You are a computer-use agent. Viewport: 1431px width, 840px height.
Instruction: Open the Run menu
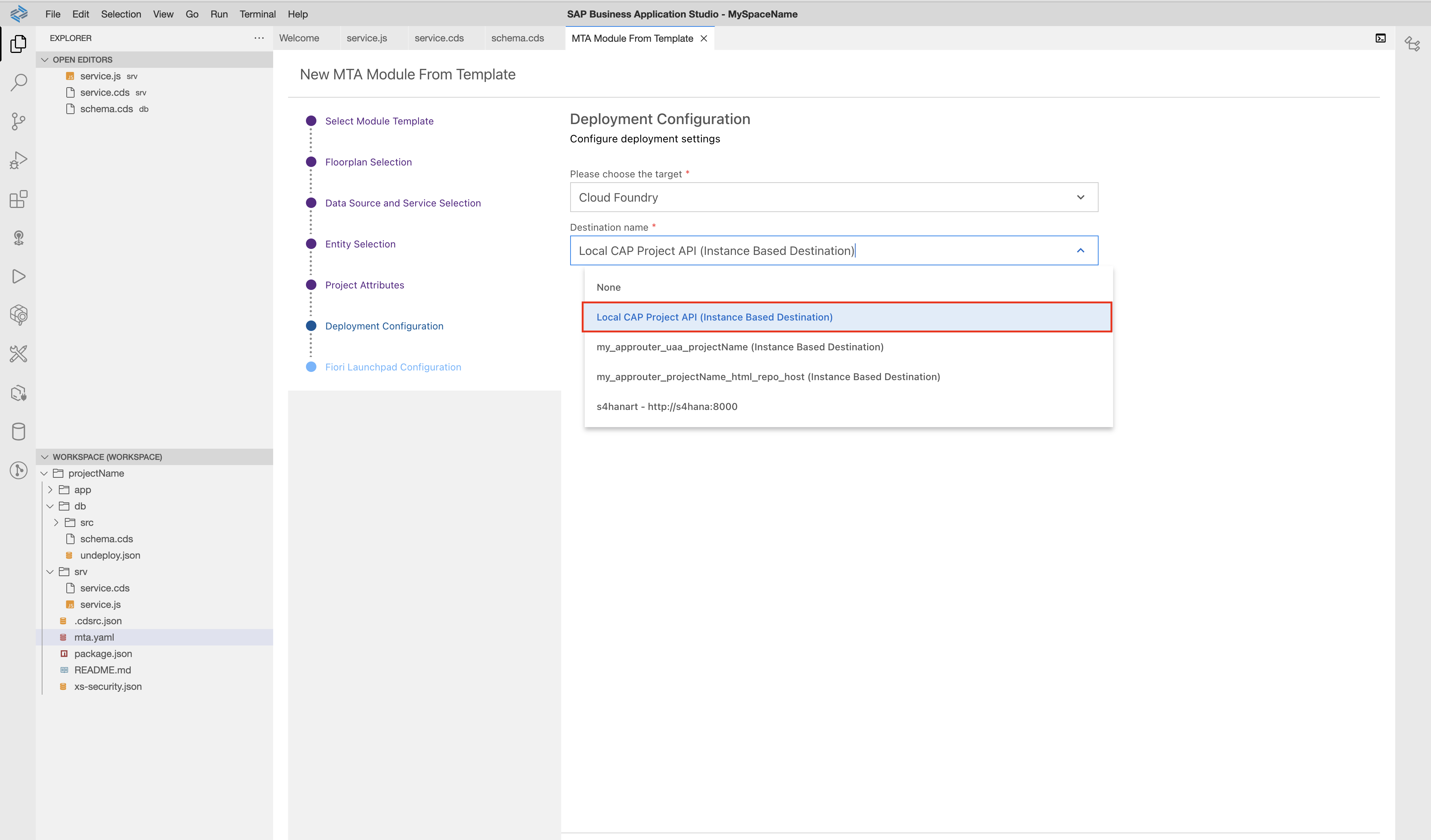pos(219,14)
